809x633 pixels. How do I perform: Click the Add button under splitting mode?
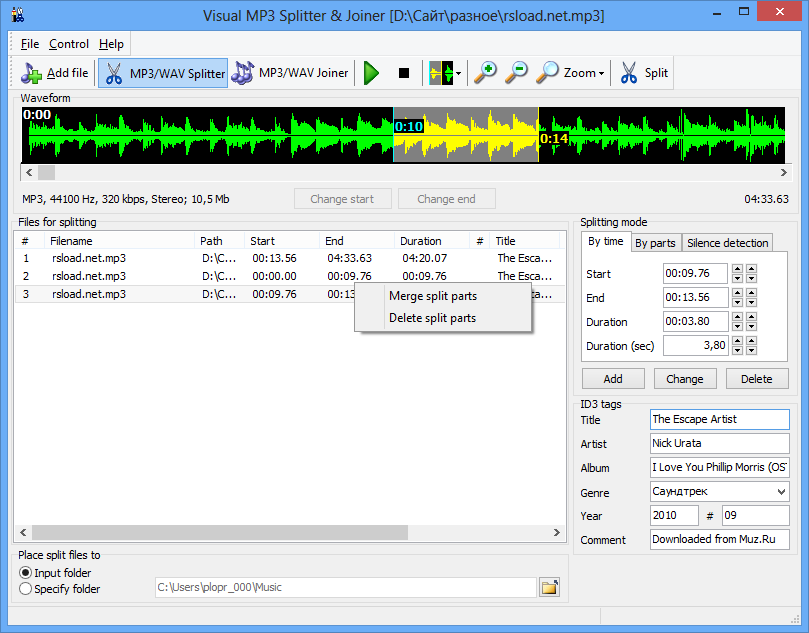coord(612,378)
